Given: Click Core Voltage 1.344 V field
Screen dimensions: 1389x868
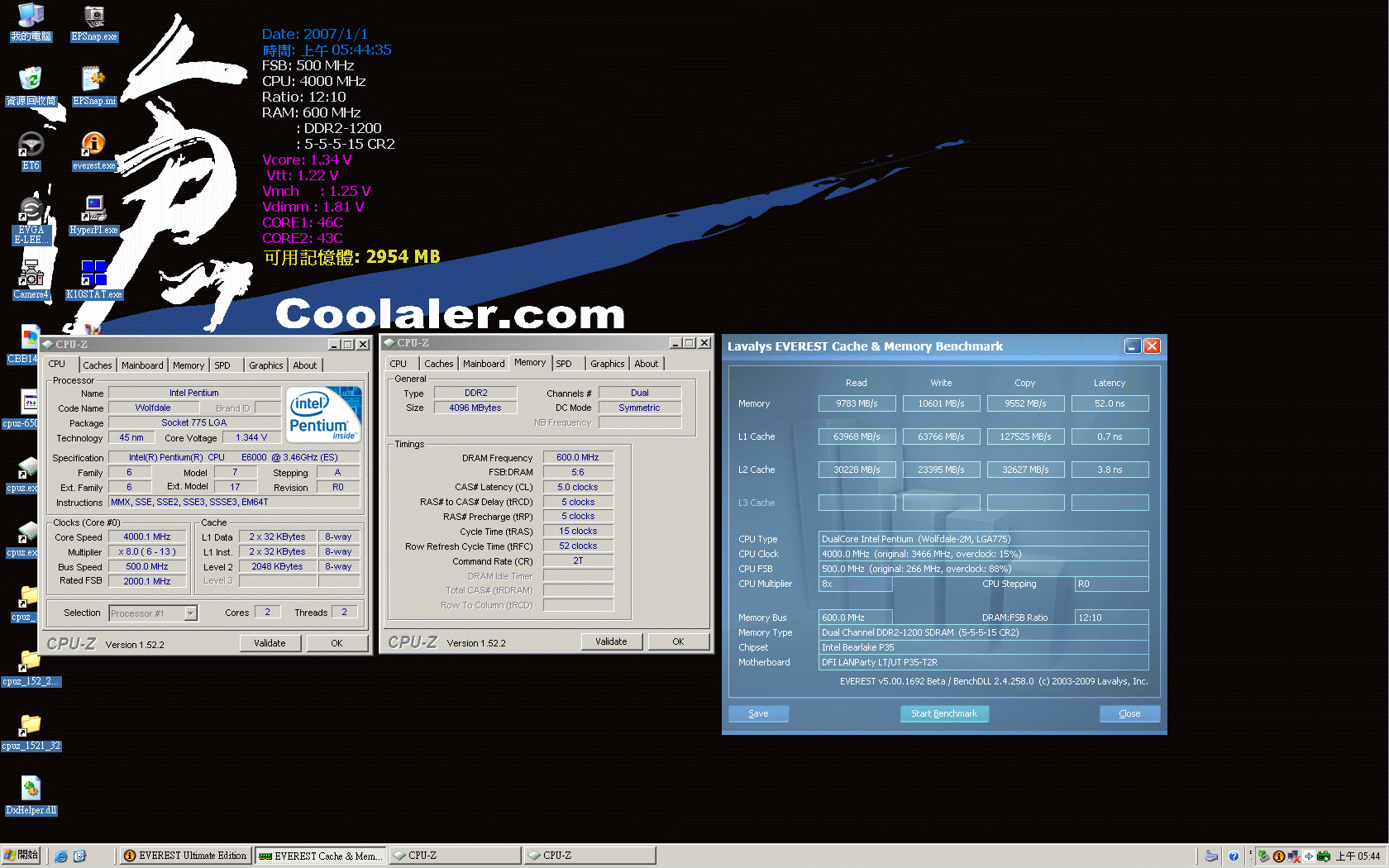Looking at the screenshot, I should [251, 438].
